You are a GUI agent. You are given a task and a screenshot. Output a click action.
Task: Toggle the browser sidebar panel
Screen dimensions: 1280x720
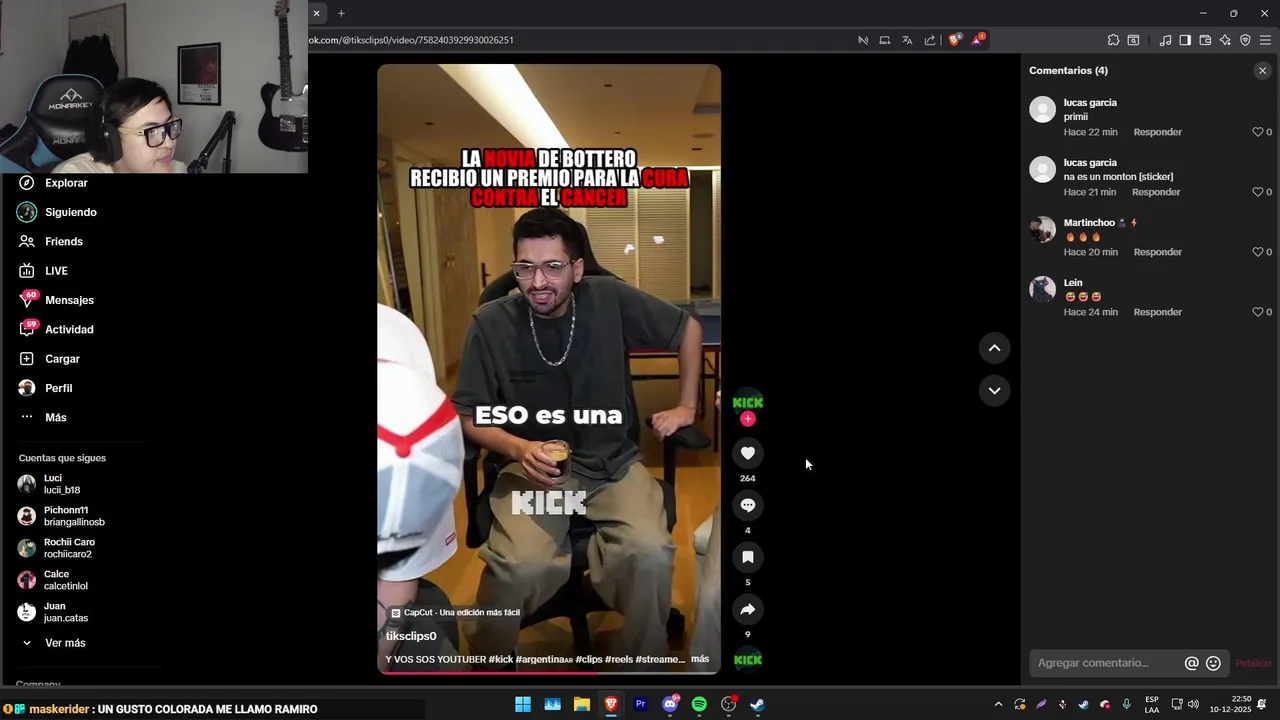(x=1185, y=40)
